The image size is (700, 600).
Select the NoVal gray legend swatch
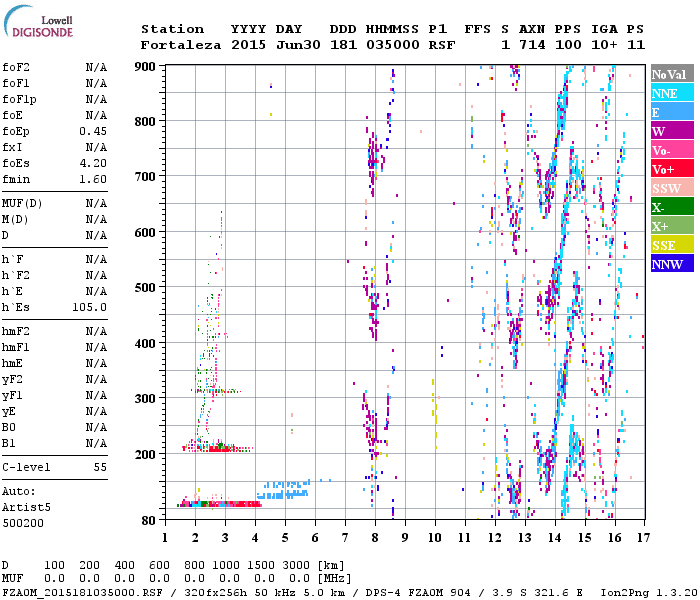point(670,74)
